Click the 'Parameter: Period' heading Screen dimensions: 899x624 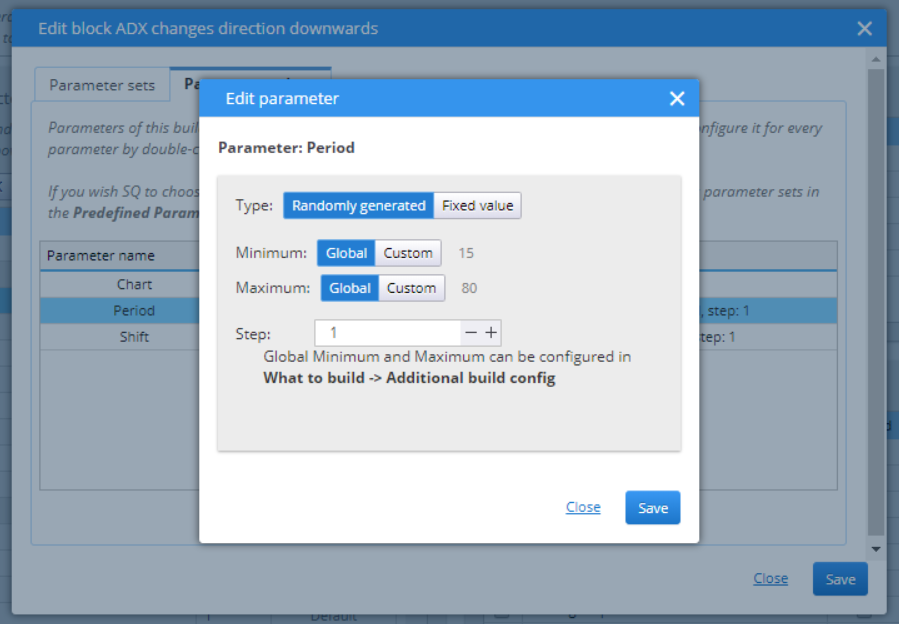(286, 147)
